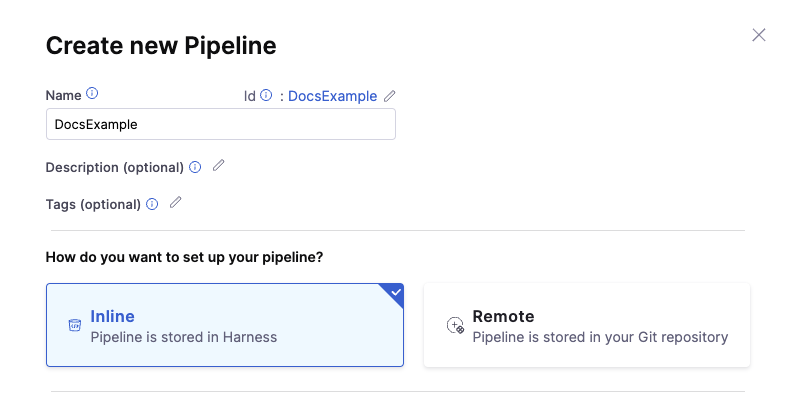Screen dimensions: 794x406
Task: Focus the Name field containing DocsExample
Action: coord(220,125)
